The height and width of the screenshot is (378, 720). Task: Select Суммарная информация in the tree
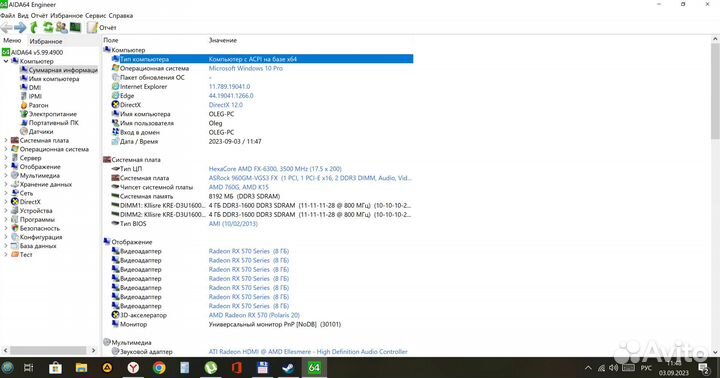click(59, 70)
